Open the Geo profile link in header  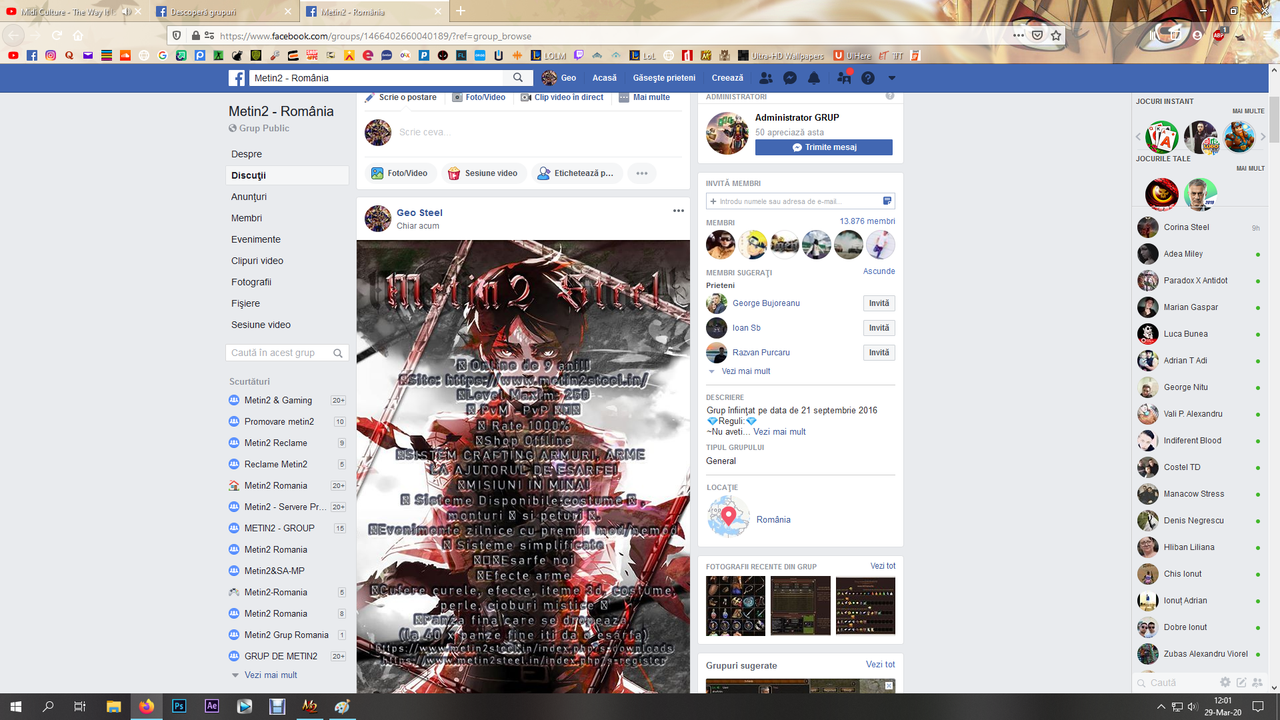[x=559, y=78]
